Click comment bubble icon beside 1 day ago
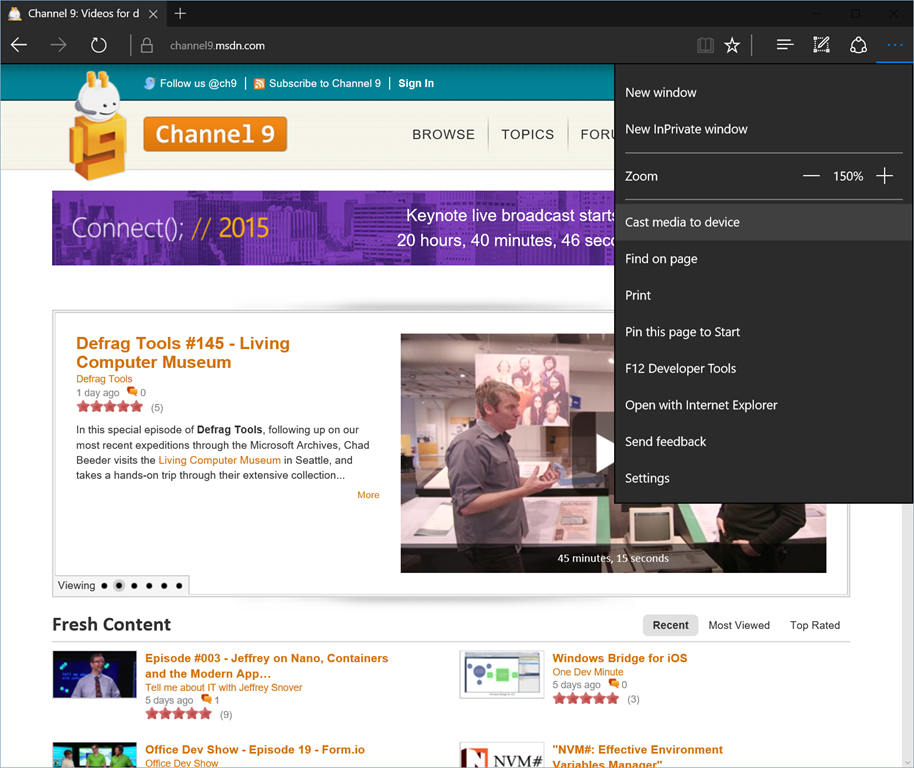Screen dimensions: 914x768 [x=132, y=392]
